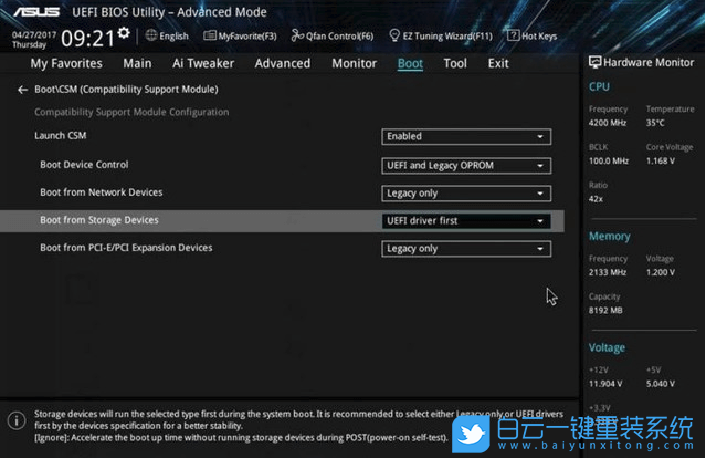Image resolution: width=705 pixels, height=458 pixels.
Task: Select the My Favorites tab
Action: click(66, 63)
